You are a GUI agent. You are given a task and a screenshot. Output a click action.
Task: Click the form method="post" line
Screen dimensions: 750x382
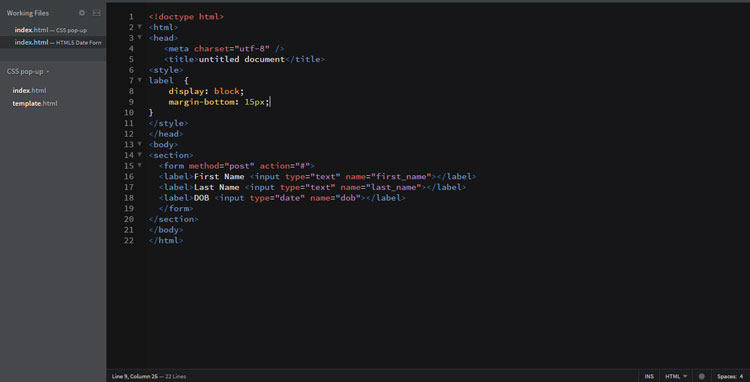pyautogui.click(x=237, y=166)
